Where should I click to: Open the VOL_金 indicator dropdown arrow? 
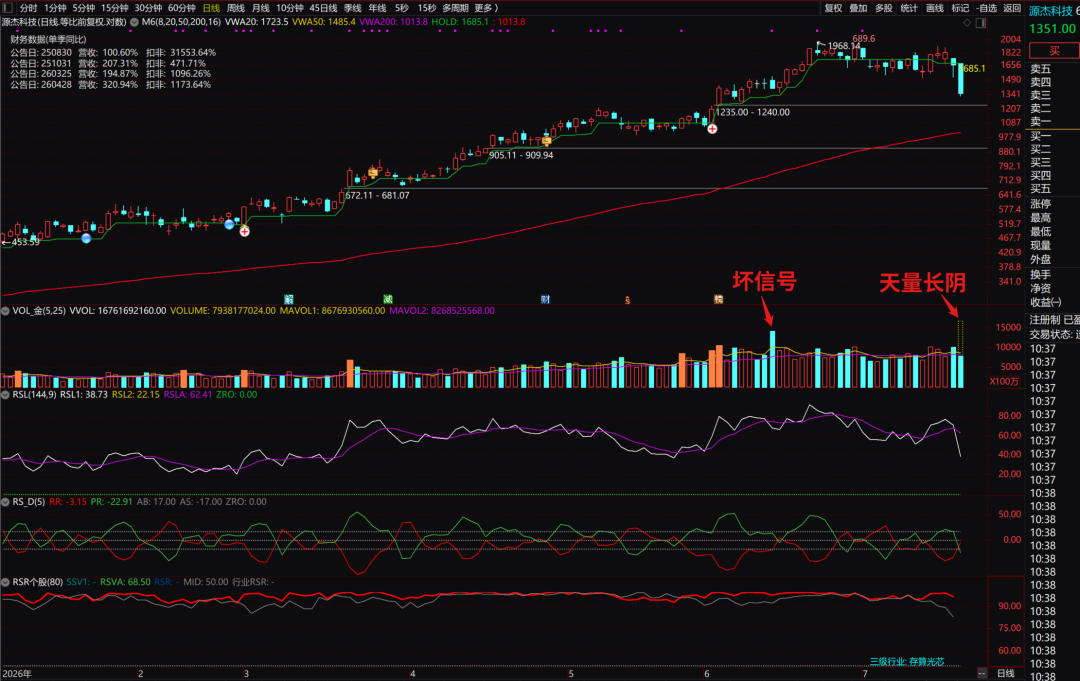6,311
